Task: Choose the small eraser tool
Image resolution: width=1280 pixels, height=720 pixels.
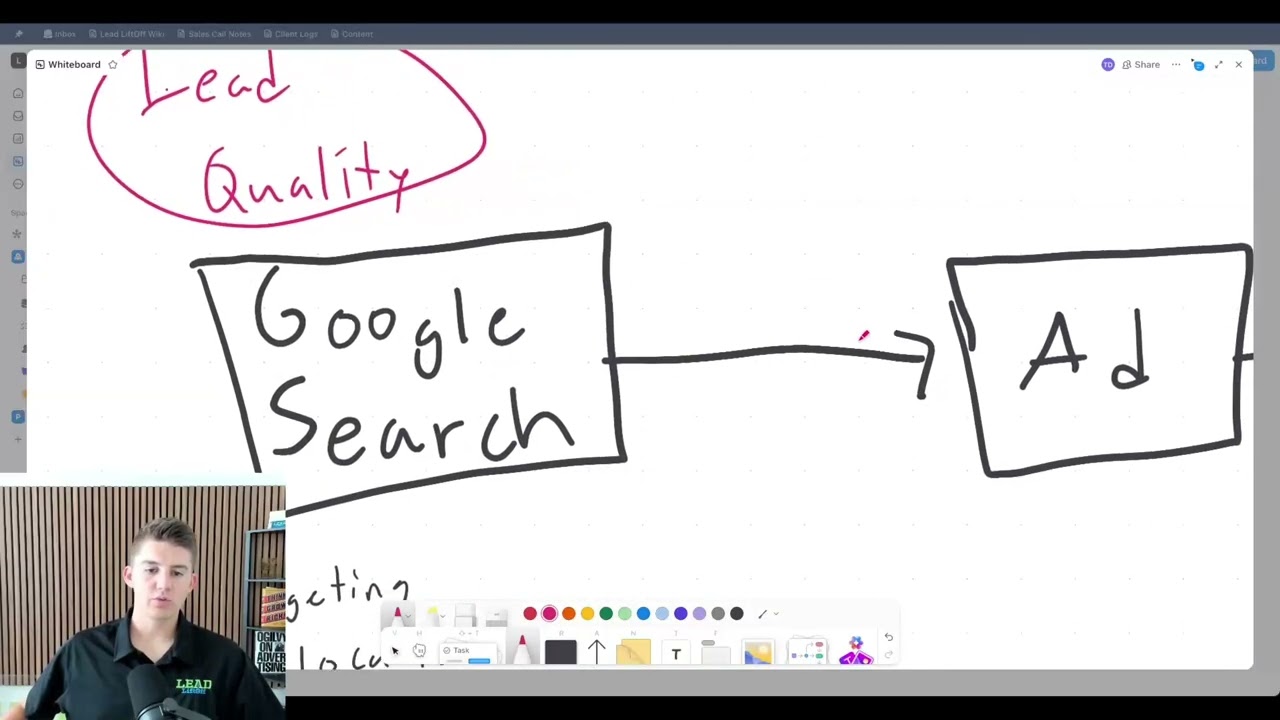Action: pos(497,616)
